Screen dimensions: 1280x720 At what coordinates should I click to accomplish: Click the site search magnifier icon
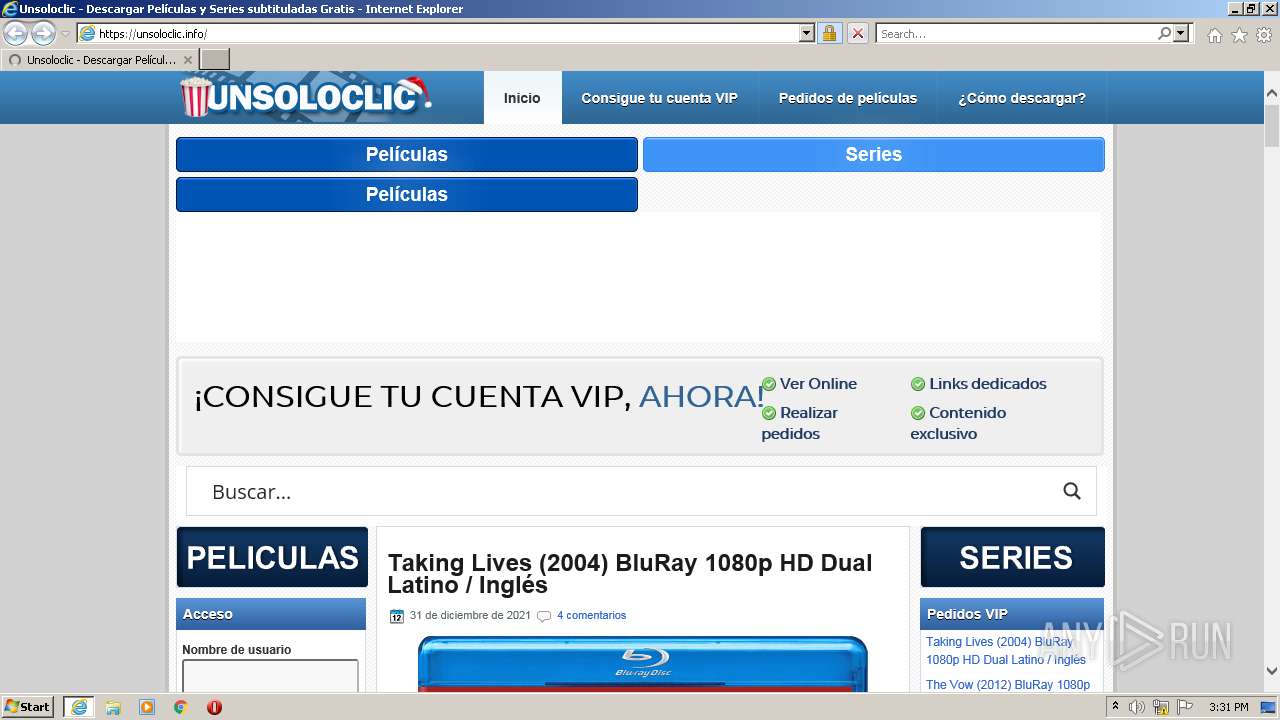[1072, 491]
